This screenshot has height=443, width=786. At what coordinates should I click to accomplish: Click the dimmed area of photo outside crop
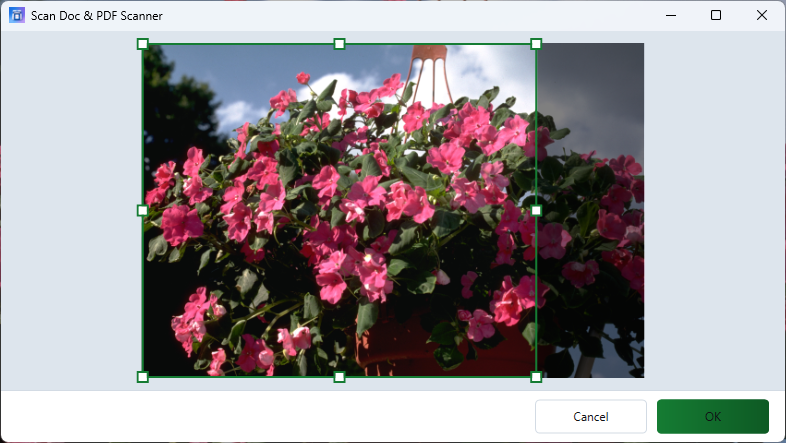[591, 210]
